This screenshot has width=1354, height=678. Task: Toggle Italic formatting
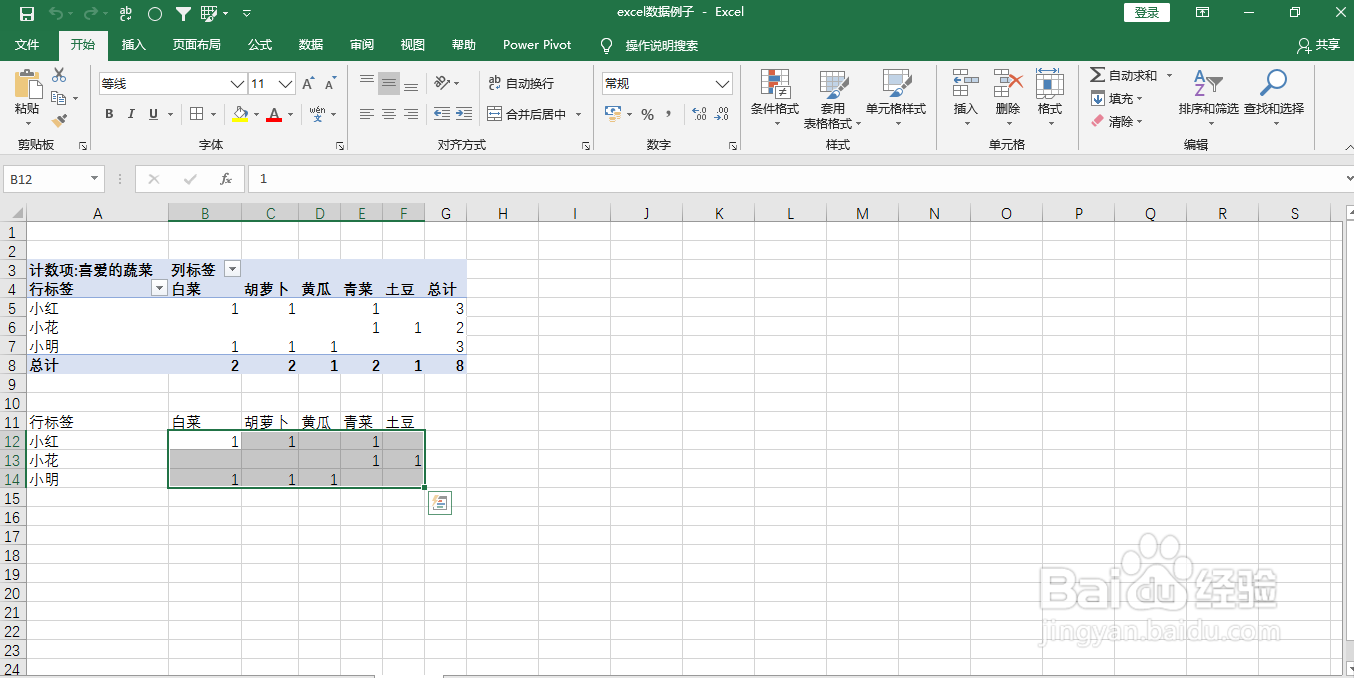[x=131, y=114]
